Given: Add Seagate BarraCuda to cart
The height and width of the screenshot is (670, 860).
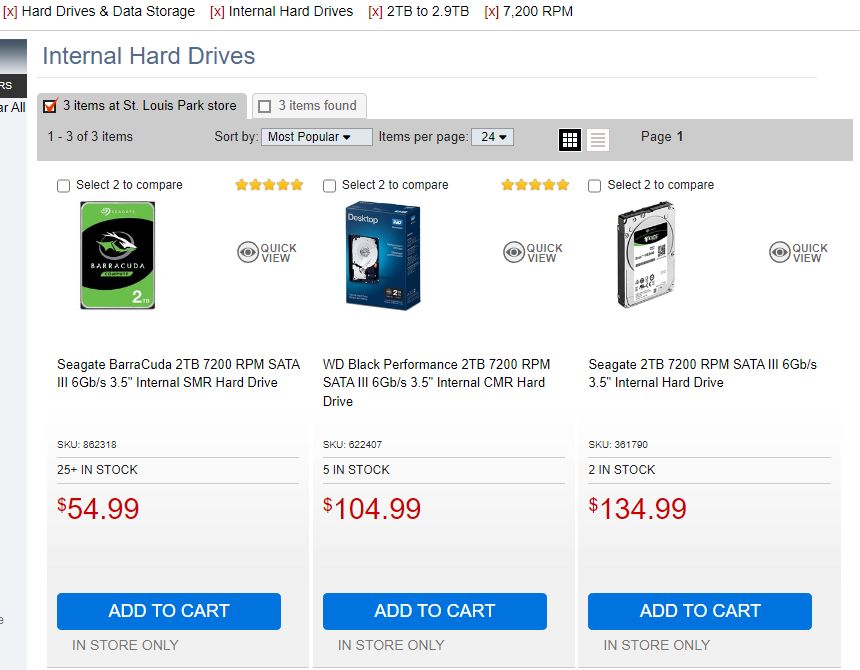Looking at the screenshot, I should (169, 611).
